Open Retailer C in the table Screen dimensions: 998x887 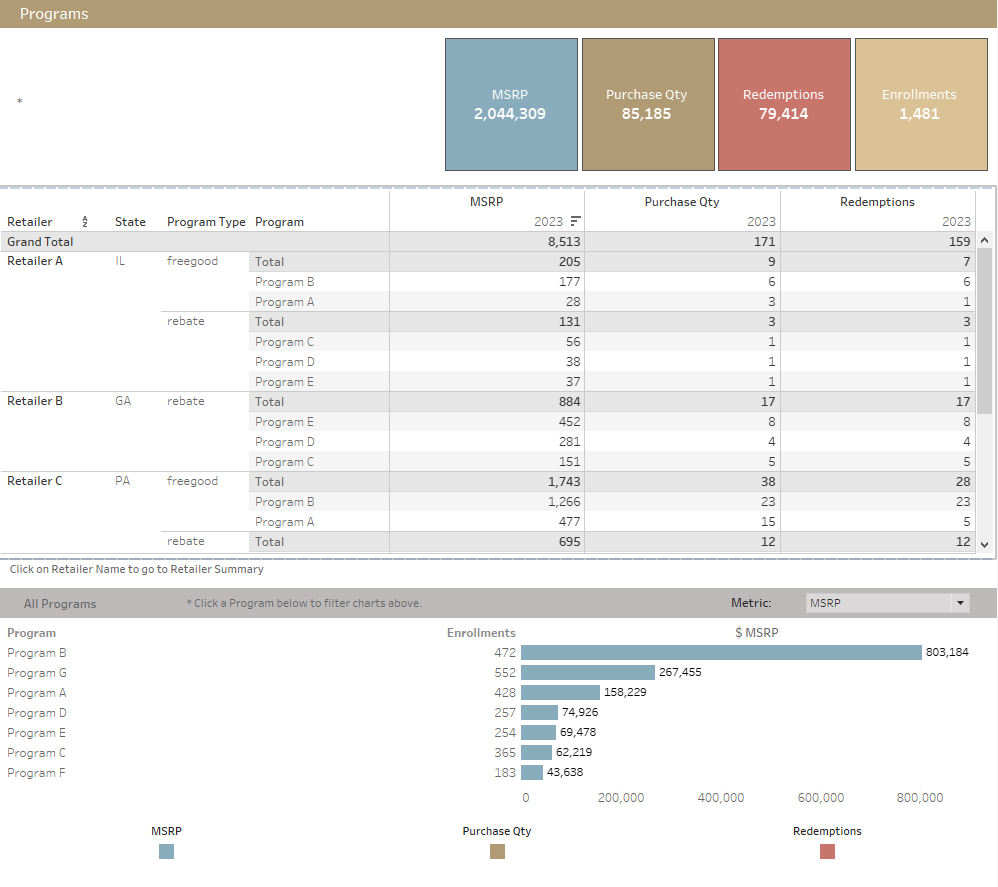click(35, 481)
